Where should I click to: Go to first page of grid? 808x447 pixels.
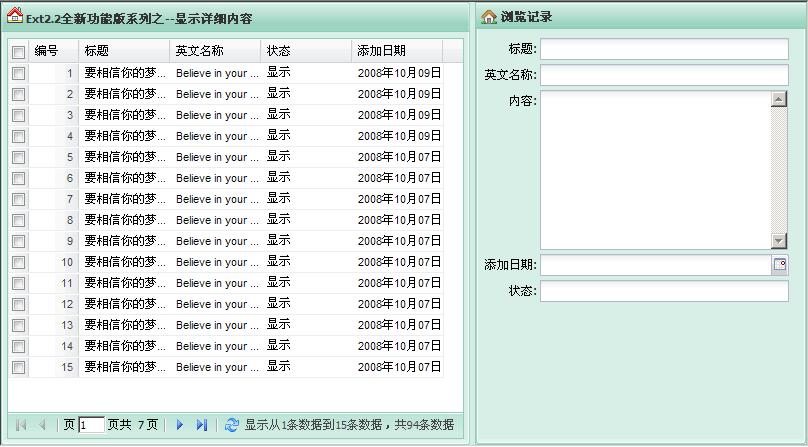coord(21,425)
